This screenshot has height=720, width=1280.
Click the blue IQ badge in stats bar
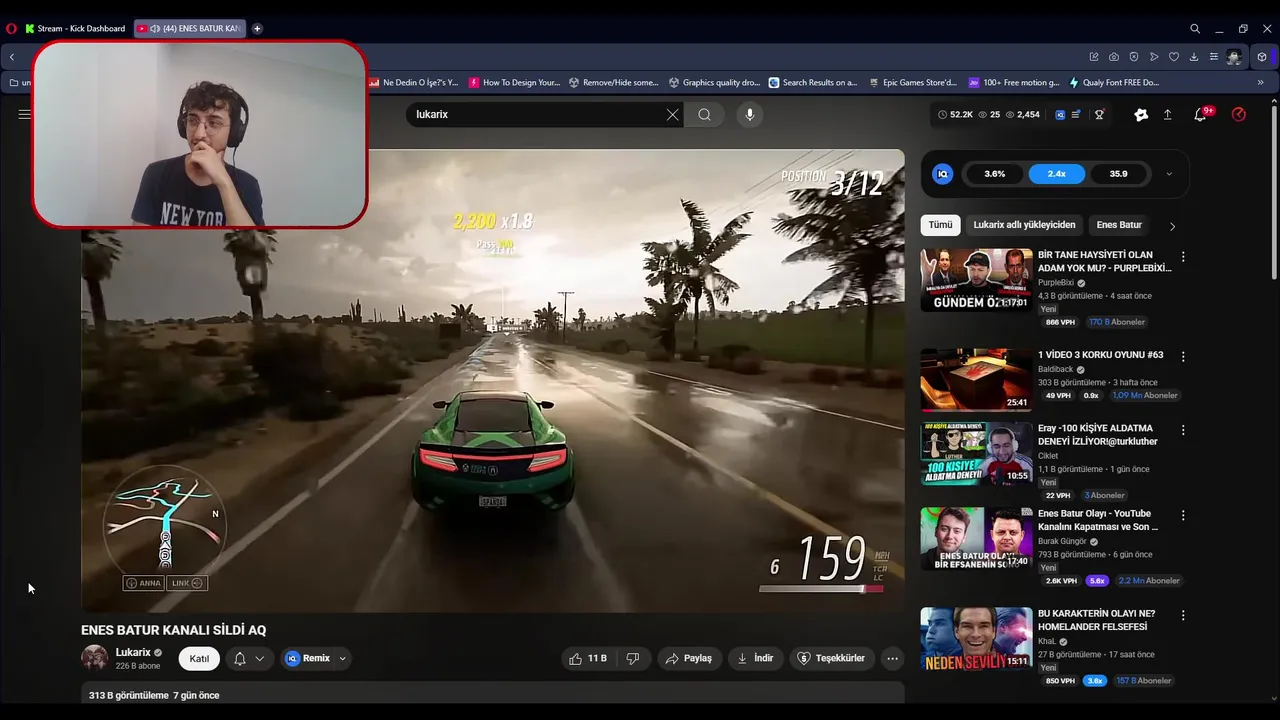click(1060, 114)
